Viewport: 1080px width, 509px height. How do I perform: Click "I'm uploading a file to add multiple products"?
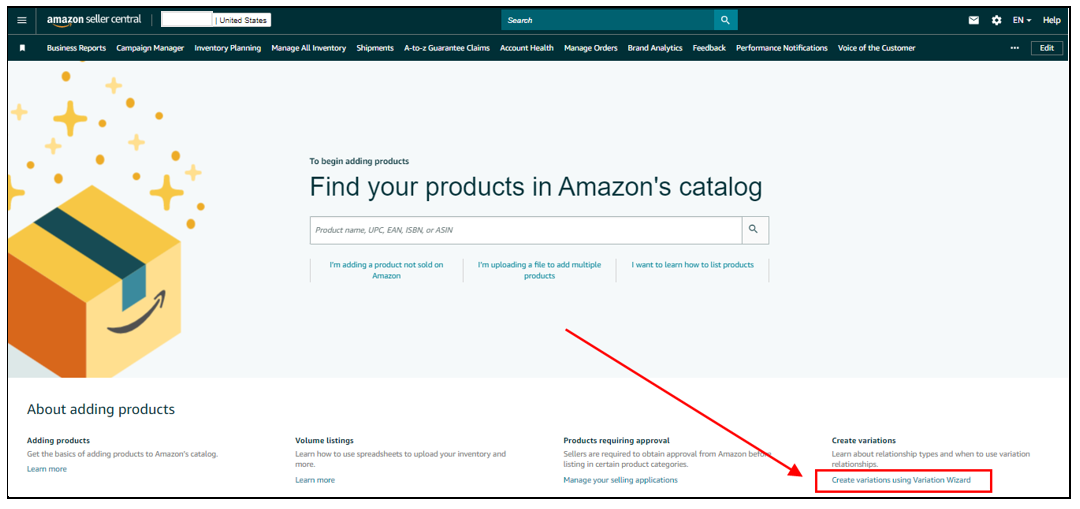539,270
